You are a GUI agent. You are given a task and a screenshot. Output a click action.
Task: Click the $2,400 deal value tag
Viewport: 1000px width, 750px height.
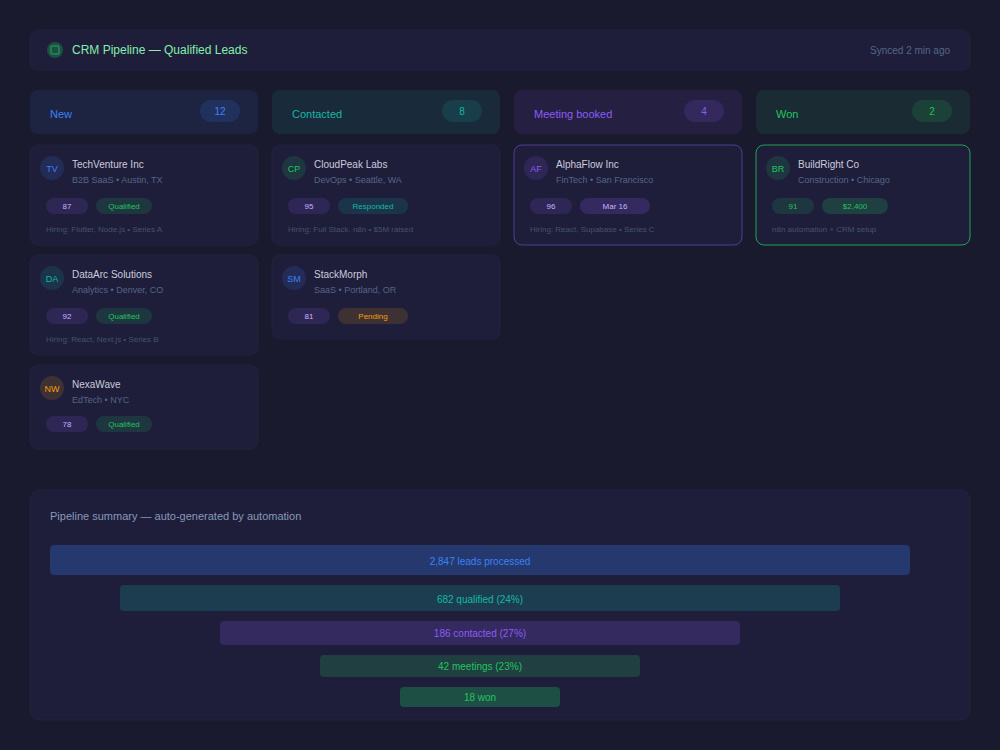(x=855, y=206)
